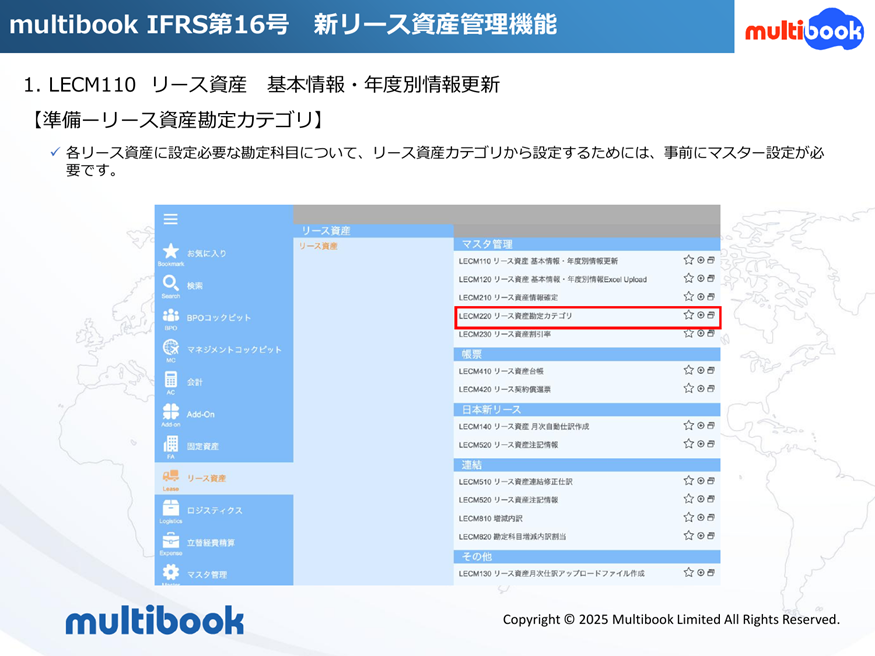Open LECM120 基本情報・年度別情報Excel Upload

552,279
